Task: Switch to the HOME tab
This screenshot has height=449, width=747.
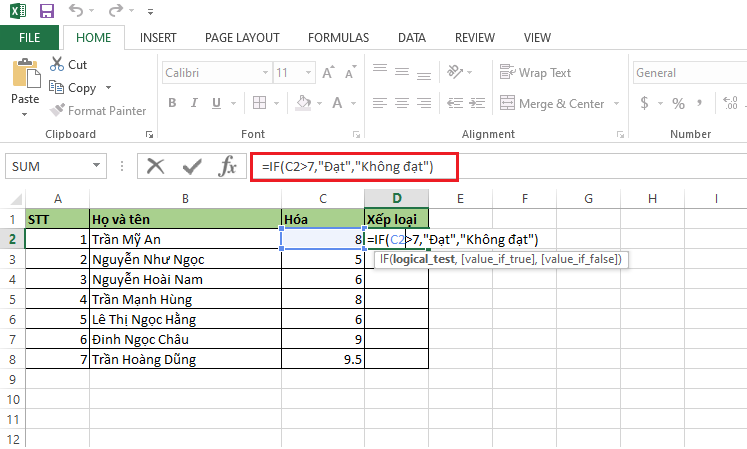Action: tap(93, 38)
